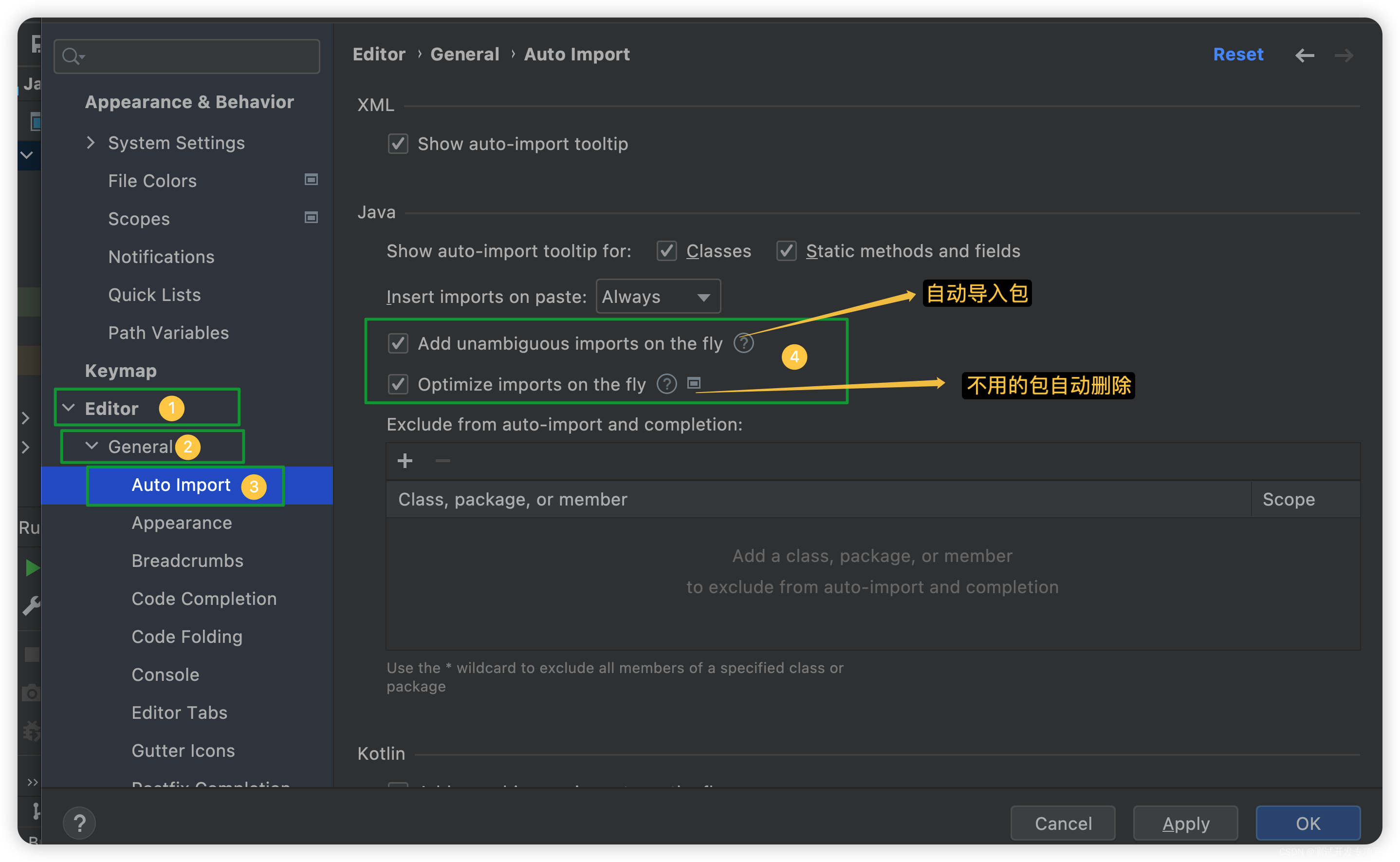Click General in the breadcrumb path
Image resolution: width=1400 pixels, height=862 pixels.
pyautogui.click(x=464, y=54)
